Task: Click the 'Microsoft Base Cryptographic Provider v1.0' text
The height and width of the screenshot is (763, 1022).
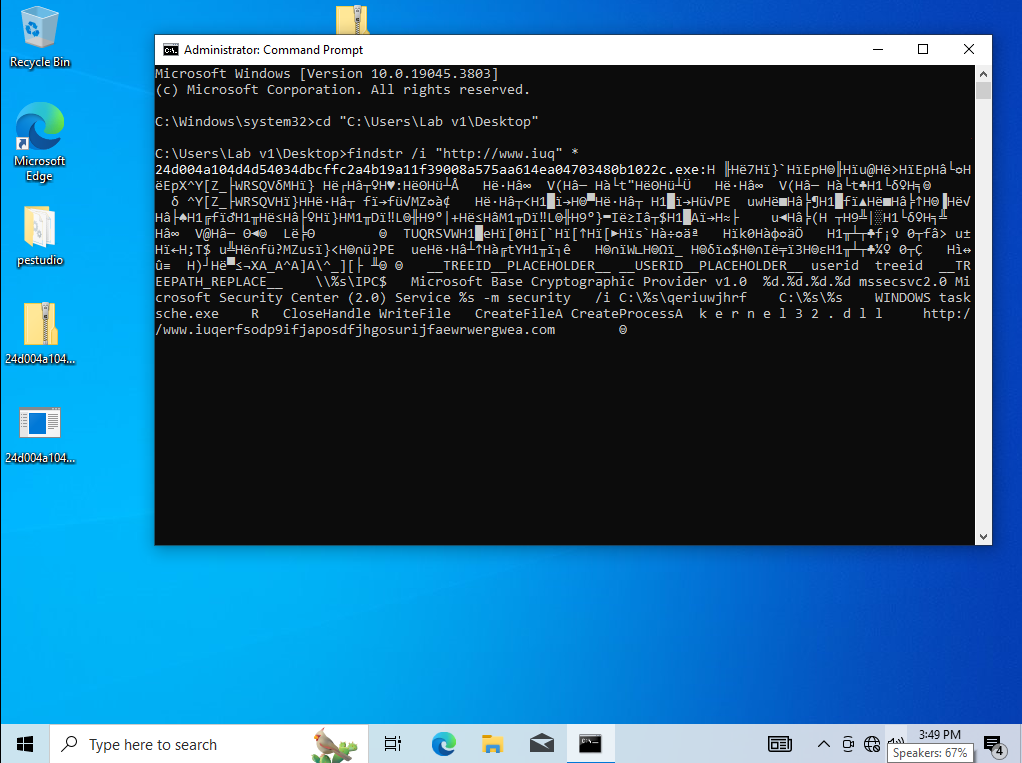Action: click(x=579, y=281)
